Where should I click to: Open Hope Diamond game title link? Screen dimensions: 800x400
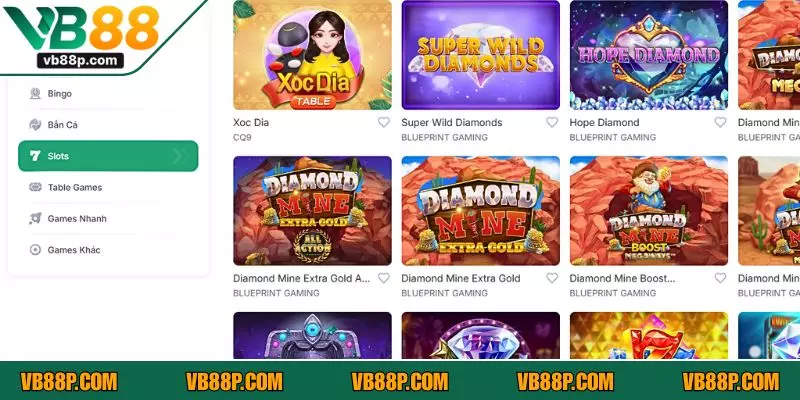coord(604,122)
